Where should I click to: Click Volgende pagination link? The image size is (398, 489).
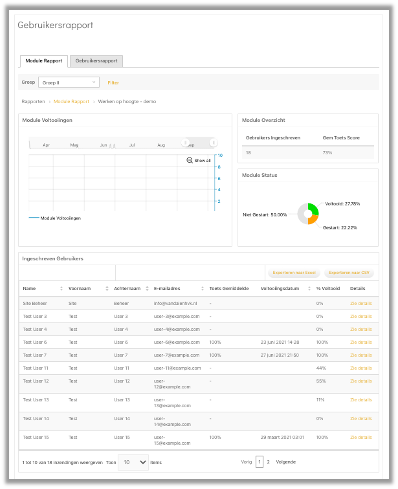(286, 462)
